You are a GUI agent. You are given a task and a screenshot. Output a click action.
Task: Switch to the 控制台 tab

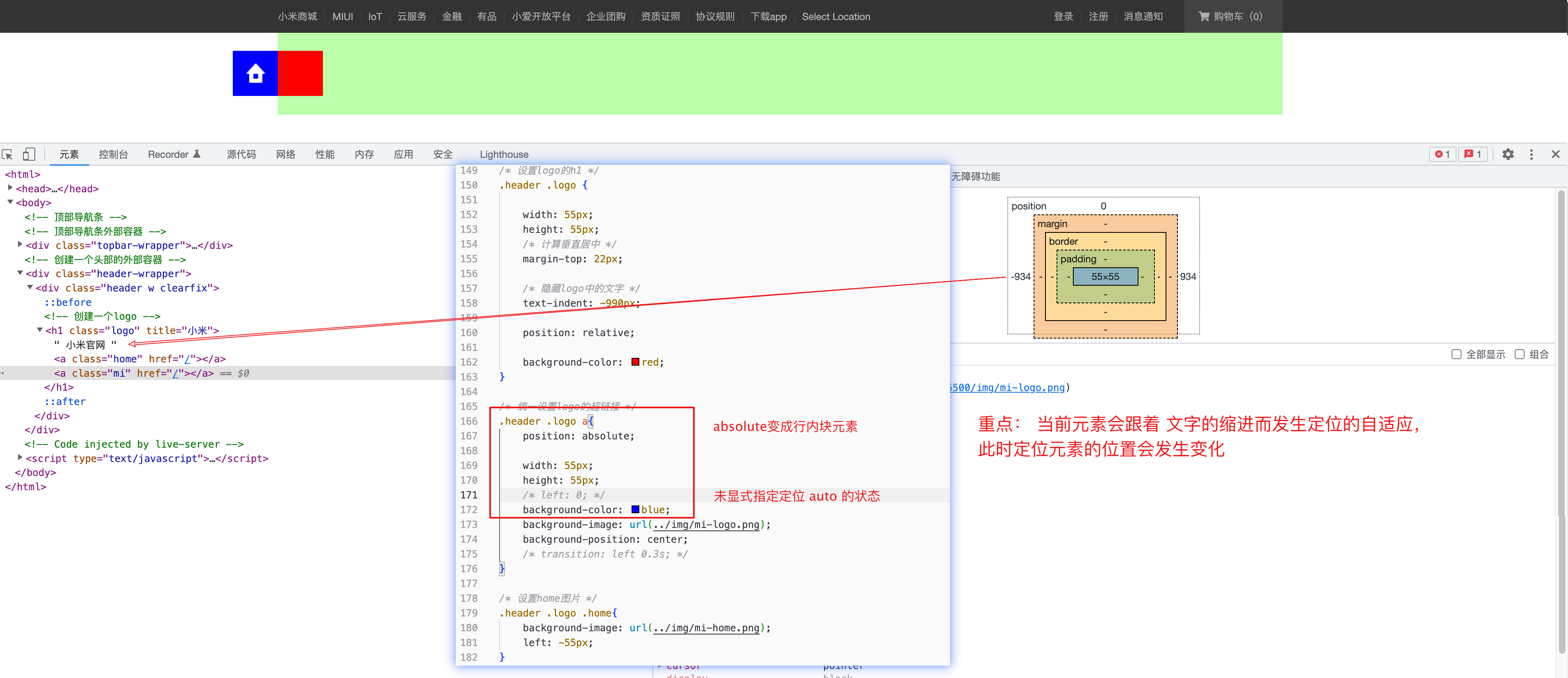pos(113,155)
